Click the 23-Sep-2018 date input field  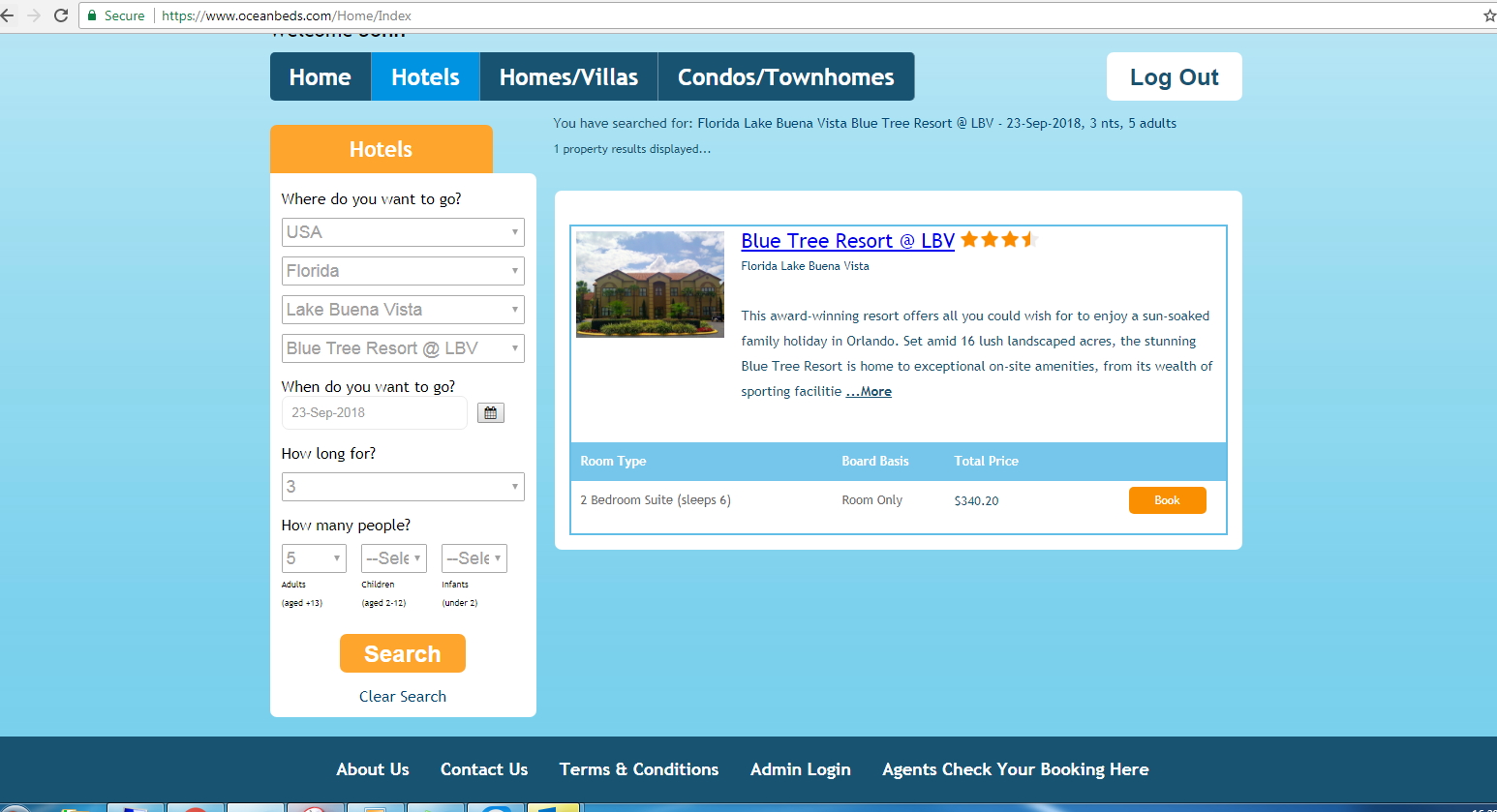tap(375, 413)
